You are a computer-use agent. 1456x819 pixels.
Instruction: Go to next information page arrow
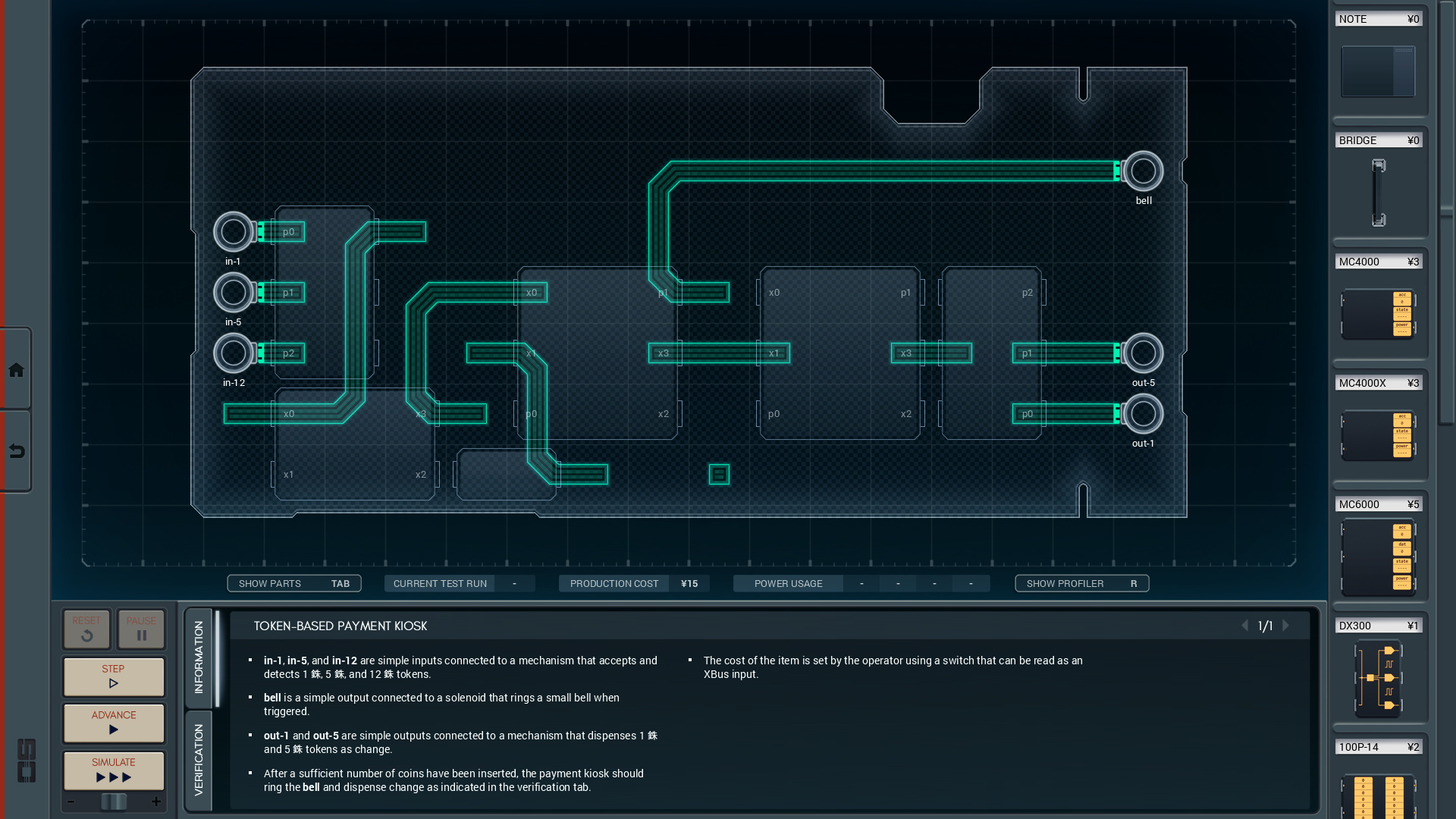[1285, 626]
